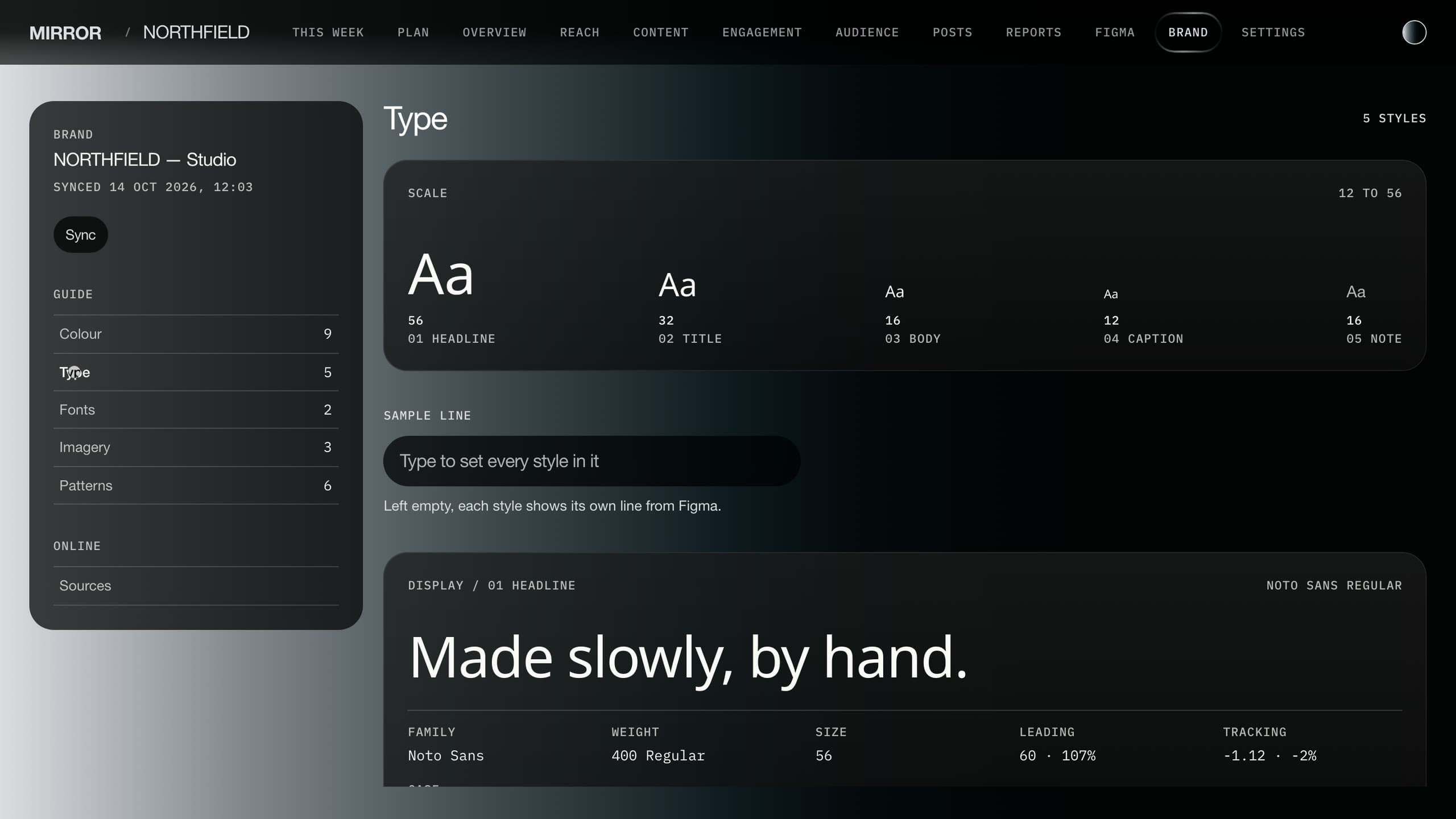Click the tracking value "-1.12 · -2%"
The height and width of the screenshot is (819, 1456).
click(1269, 755)
